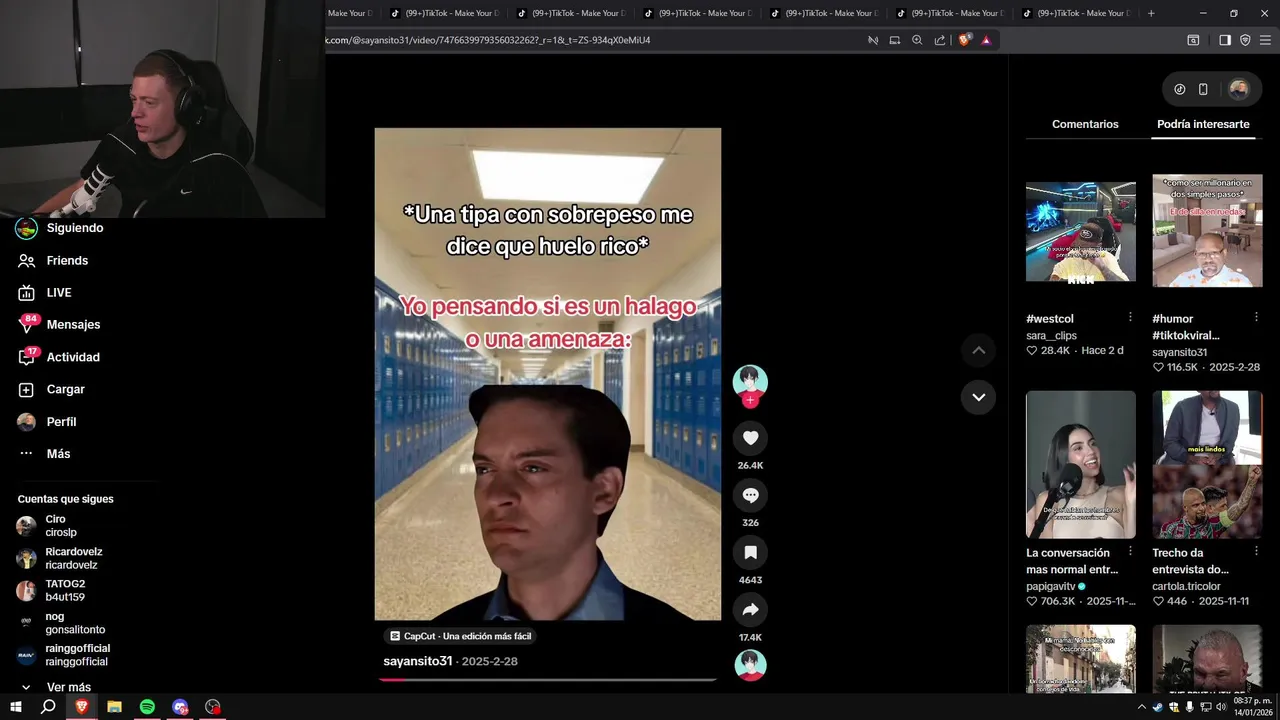Click the TikTok coin icon in top-right pill
The width and height of the screenshot is (1280, 720).
point(1180,89)
